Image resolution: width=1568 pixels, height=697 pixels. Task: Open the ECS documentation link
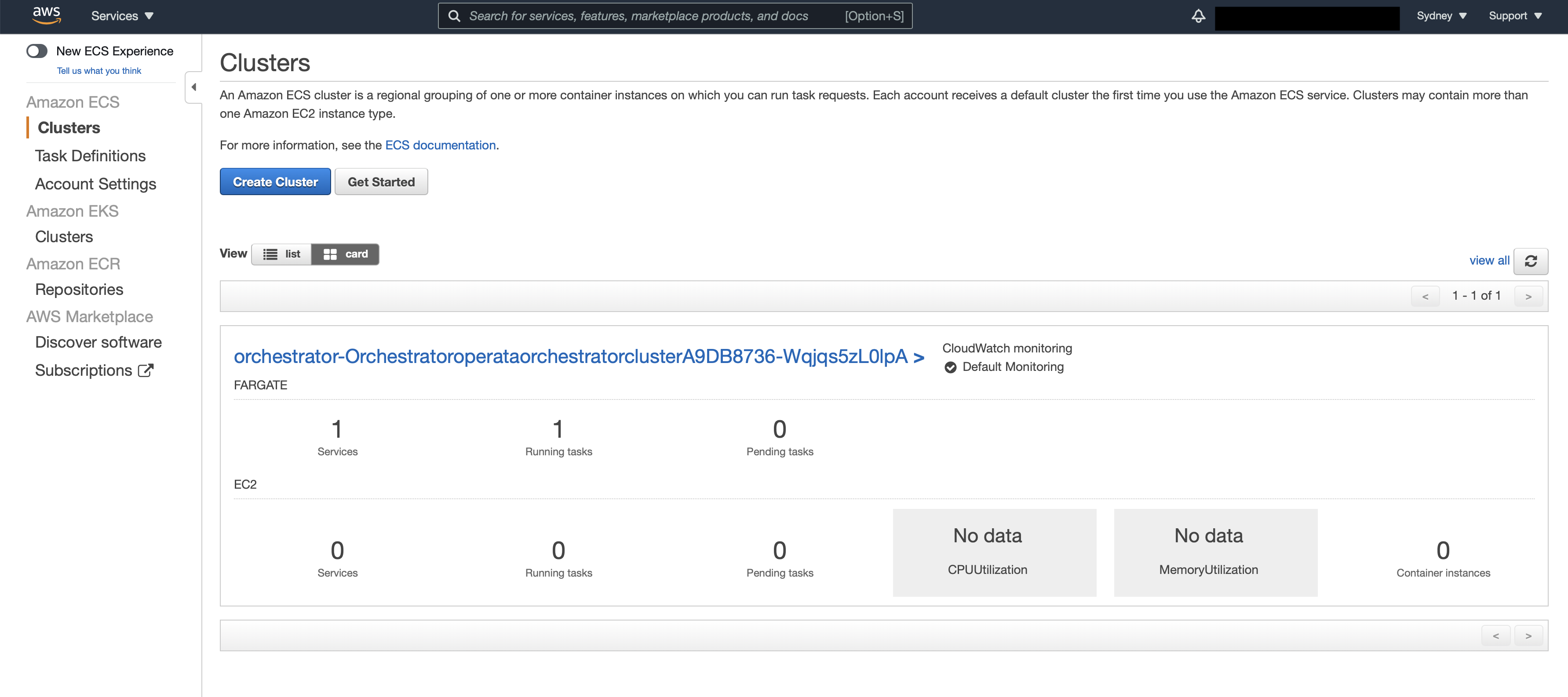pos(440,145)
